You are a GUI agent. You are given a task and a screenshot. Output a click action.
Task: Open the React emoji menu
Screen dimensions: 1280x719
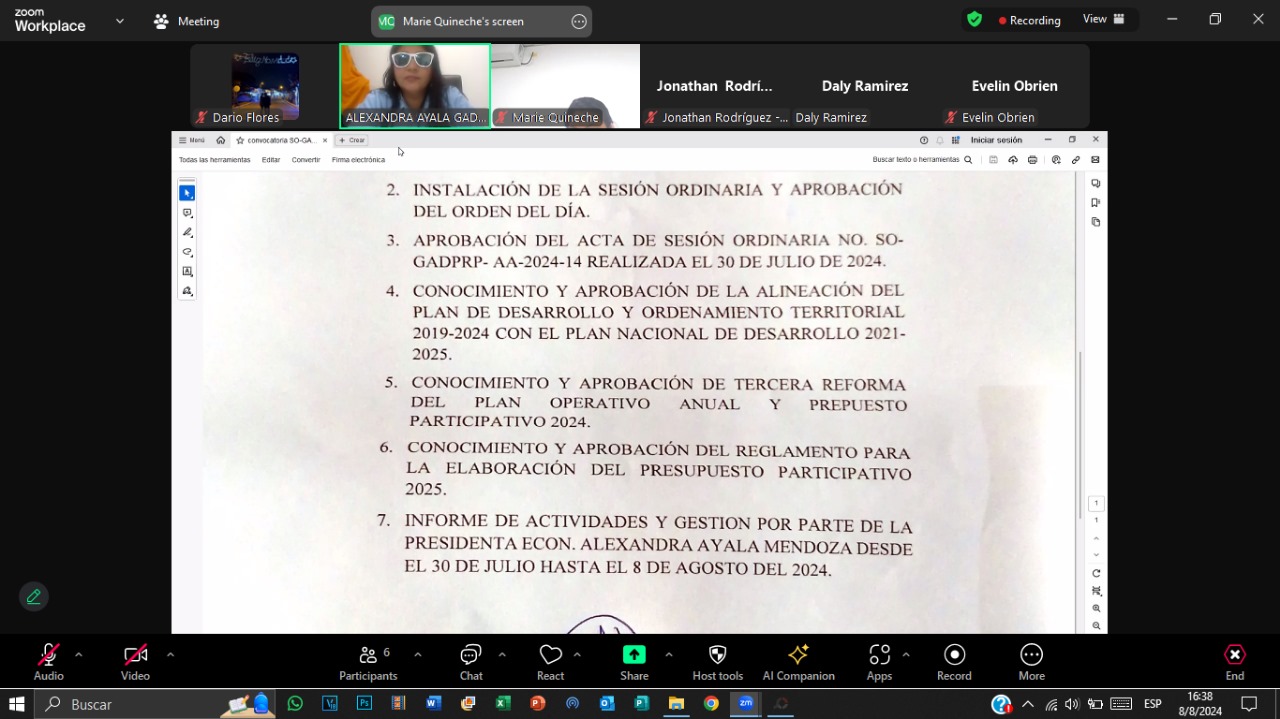[x=550, y=661]
